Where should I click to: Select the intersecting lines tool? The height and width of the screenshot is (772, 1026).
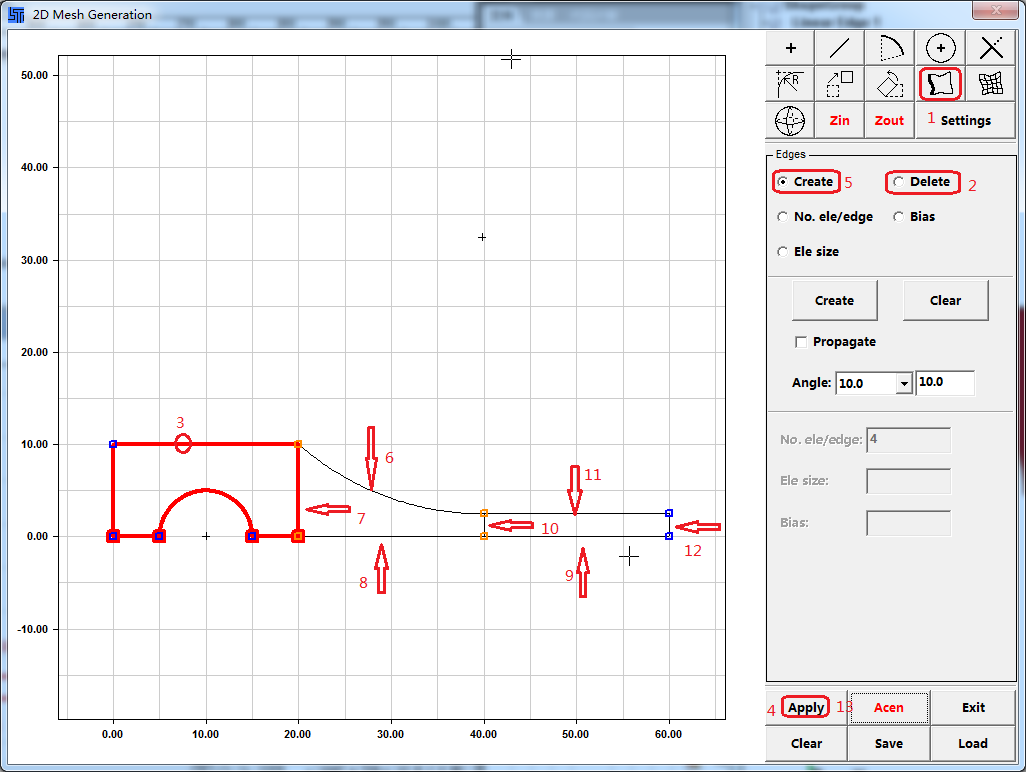tap(990, 48)
